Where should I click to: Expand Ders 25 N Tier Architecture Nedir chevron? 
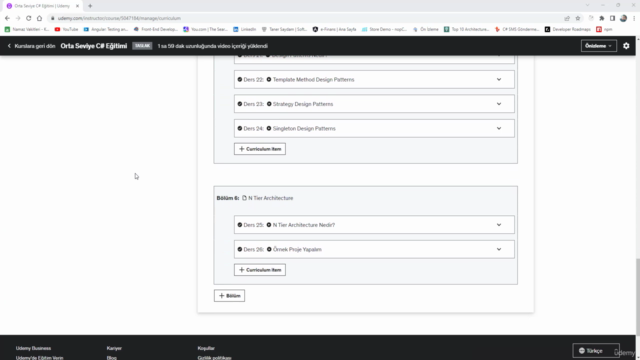point(499,225)
